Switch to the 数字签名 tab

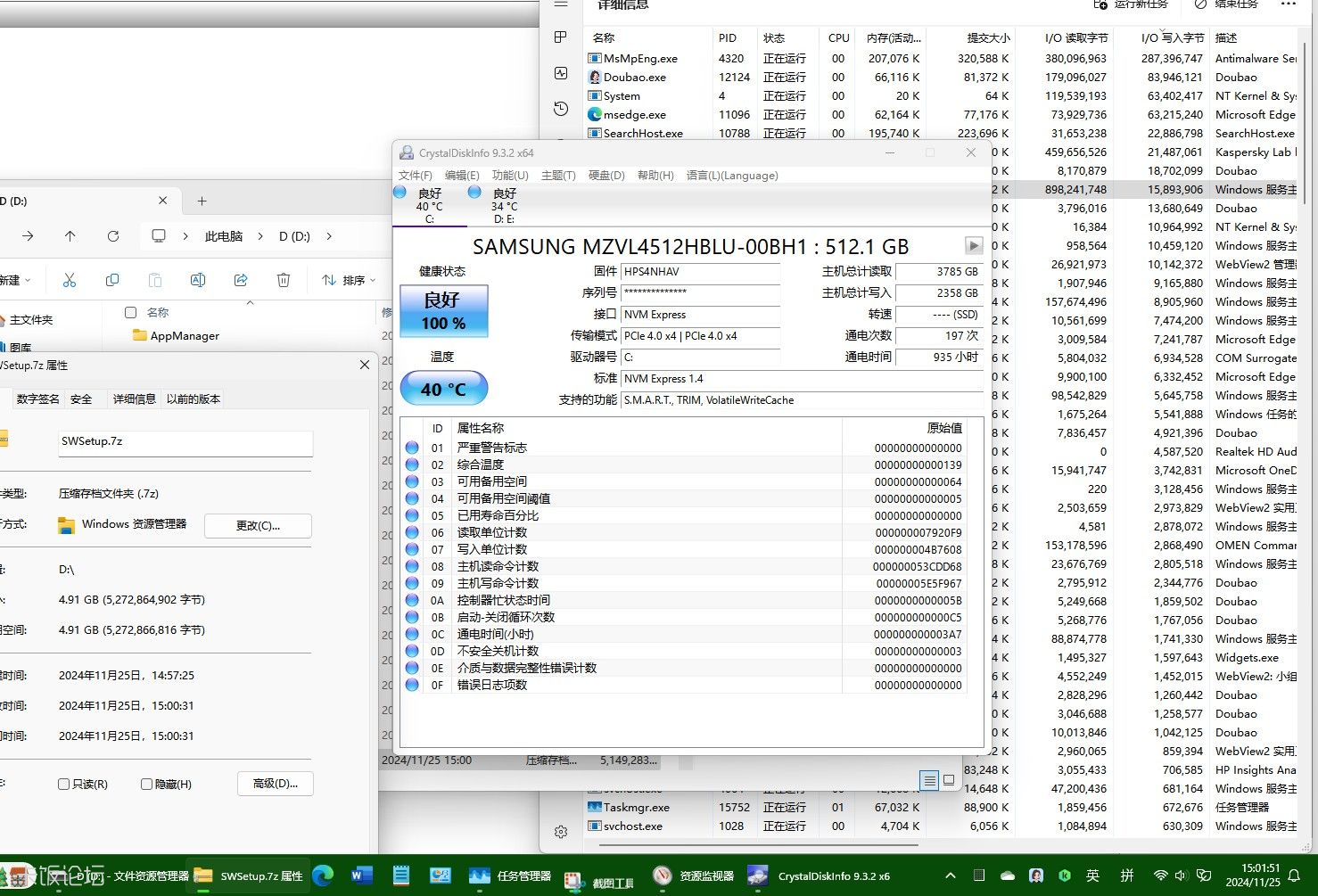coord(38,399)
